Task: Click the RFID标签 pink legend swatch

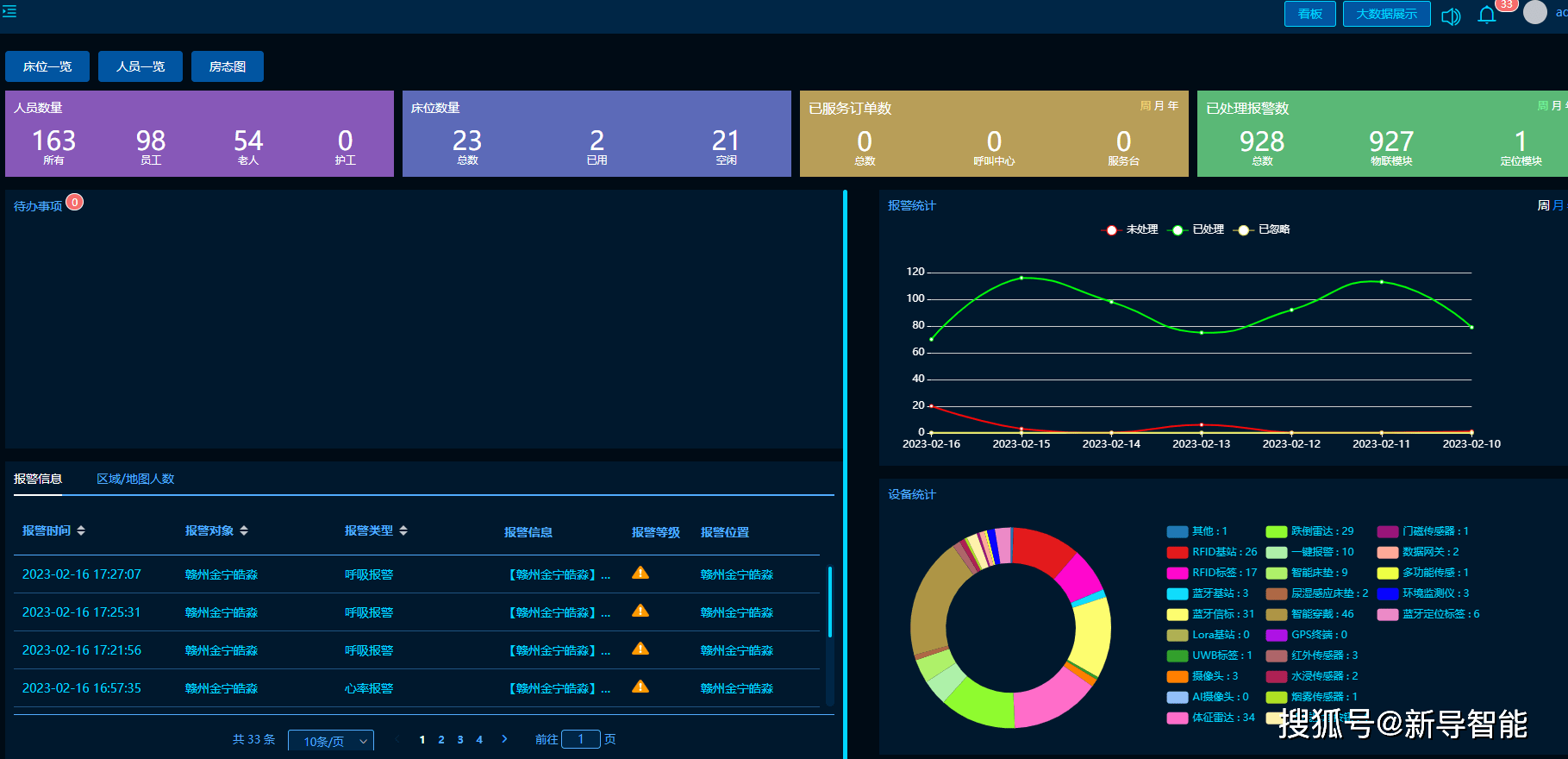Action: tap(1178, 573)
